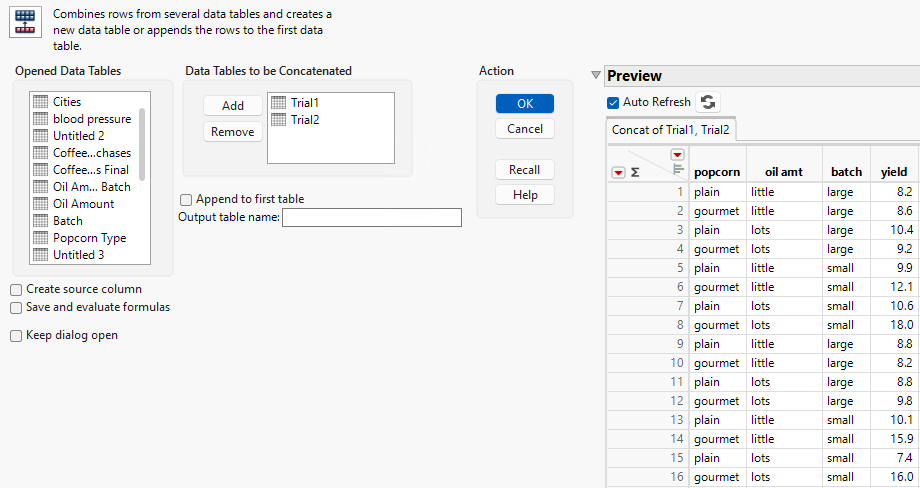Disable the Auto Refresh checkbox

pyautogui.click(x=613, y=102)
